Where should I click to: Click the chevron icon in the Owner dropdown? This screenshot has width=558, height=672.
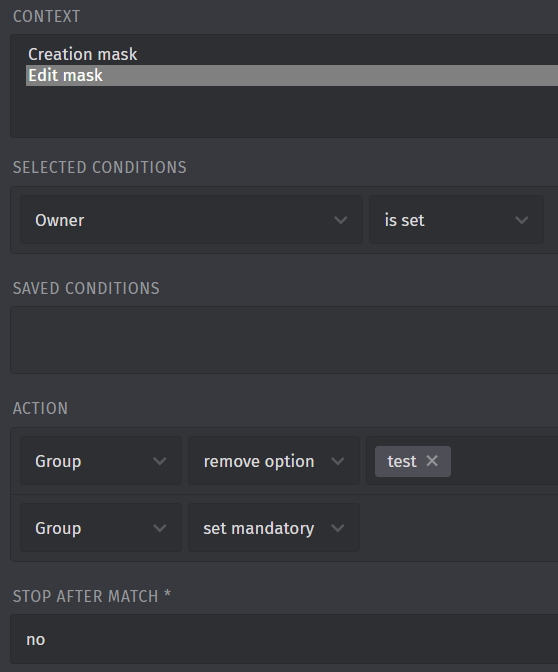click(341, 220)
